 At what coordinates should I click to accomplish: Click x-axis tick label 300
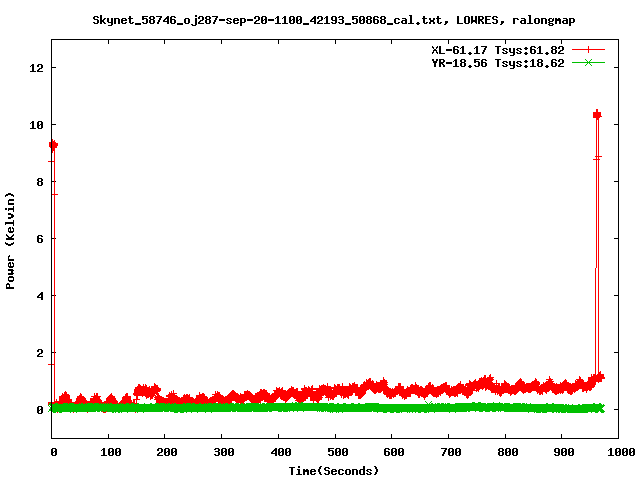[223, 452]
